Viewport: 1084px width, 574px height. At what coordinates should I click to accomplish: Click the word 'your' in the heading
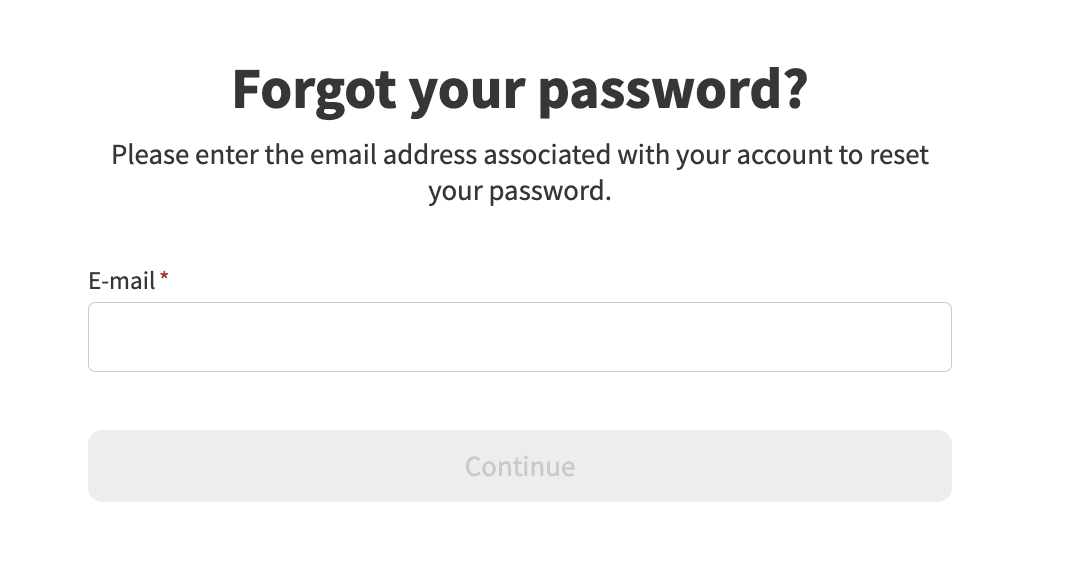[x=467, y=94]
